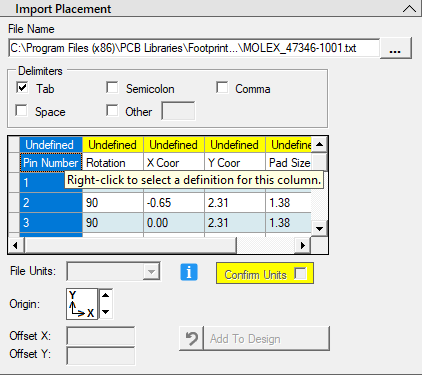The width and height of the screenshot is (422, 375).
Task: Click the origin spinner down arrow
Action: [x=106, y=312]
